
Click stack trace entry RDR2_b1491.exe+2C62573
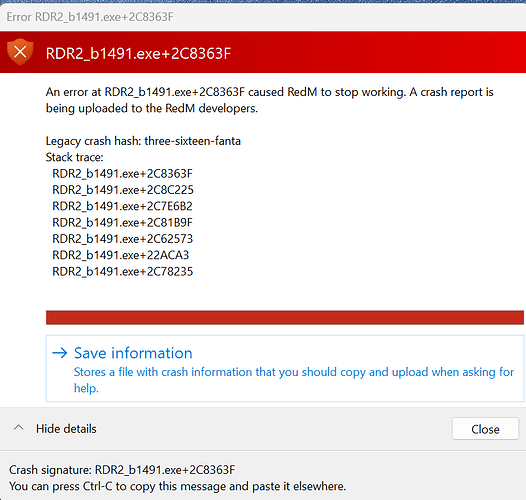(123, 239)
